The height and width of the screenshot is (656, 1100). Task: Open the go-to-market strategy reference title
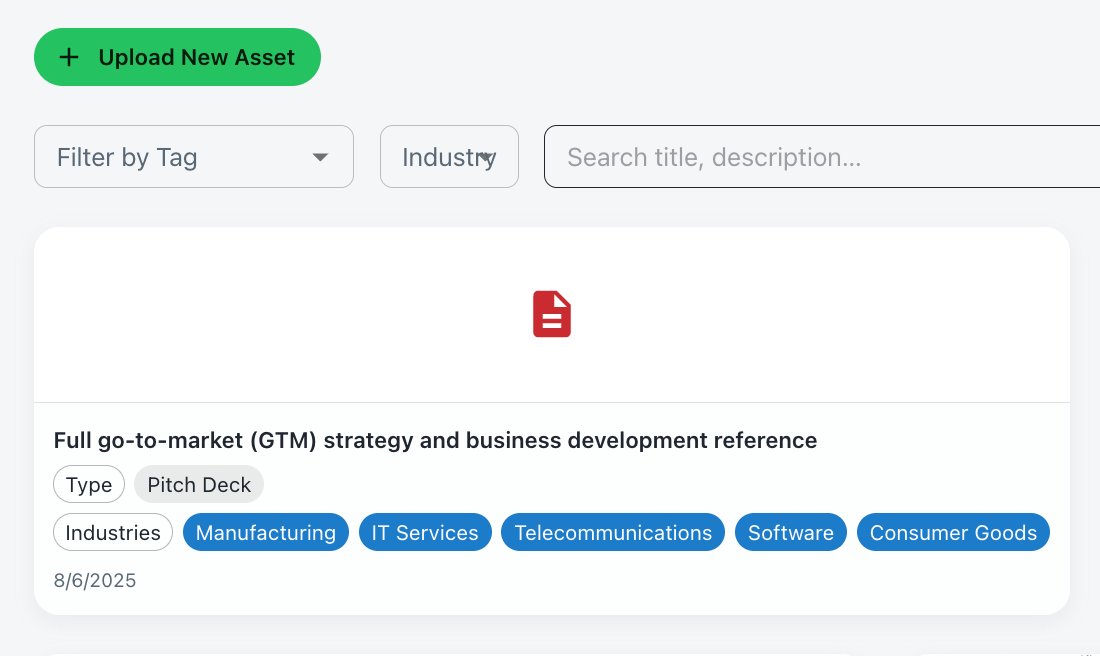point(435,440)
